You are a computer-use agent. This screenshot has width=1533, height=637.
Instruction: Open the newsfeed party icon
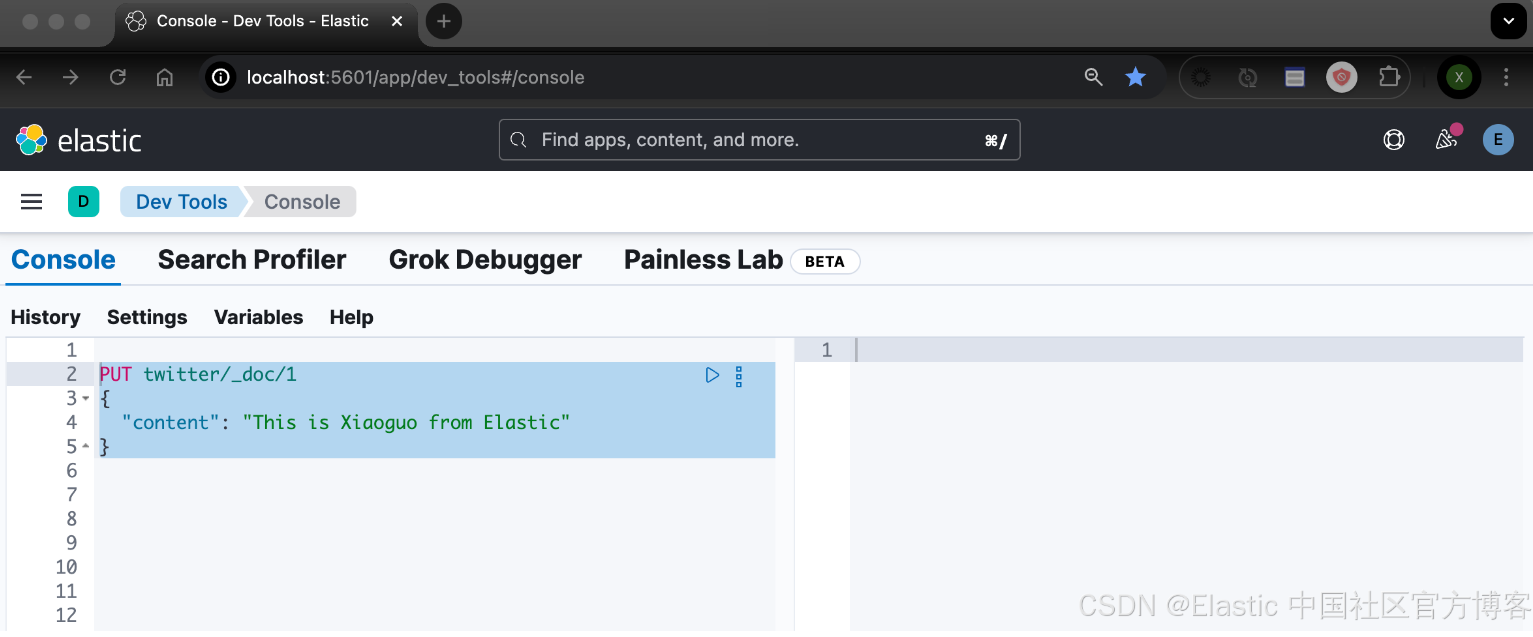click(x=1446, y=140)
